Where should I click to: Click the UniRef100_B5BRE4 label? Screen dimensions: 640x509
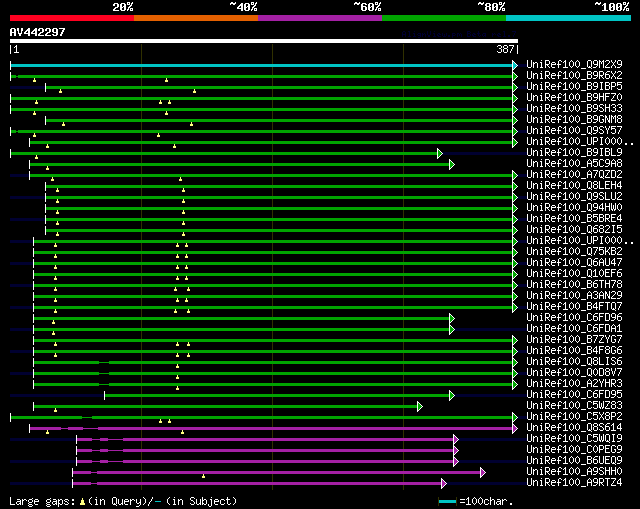tap(574, 218)
